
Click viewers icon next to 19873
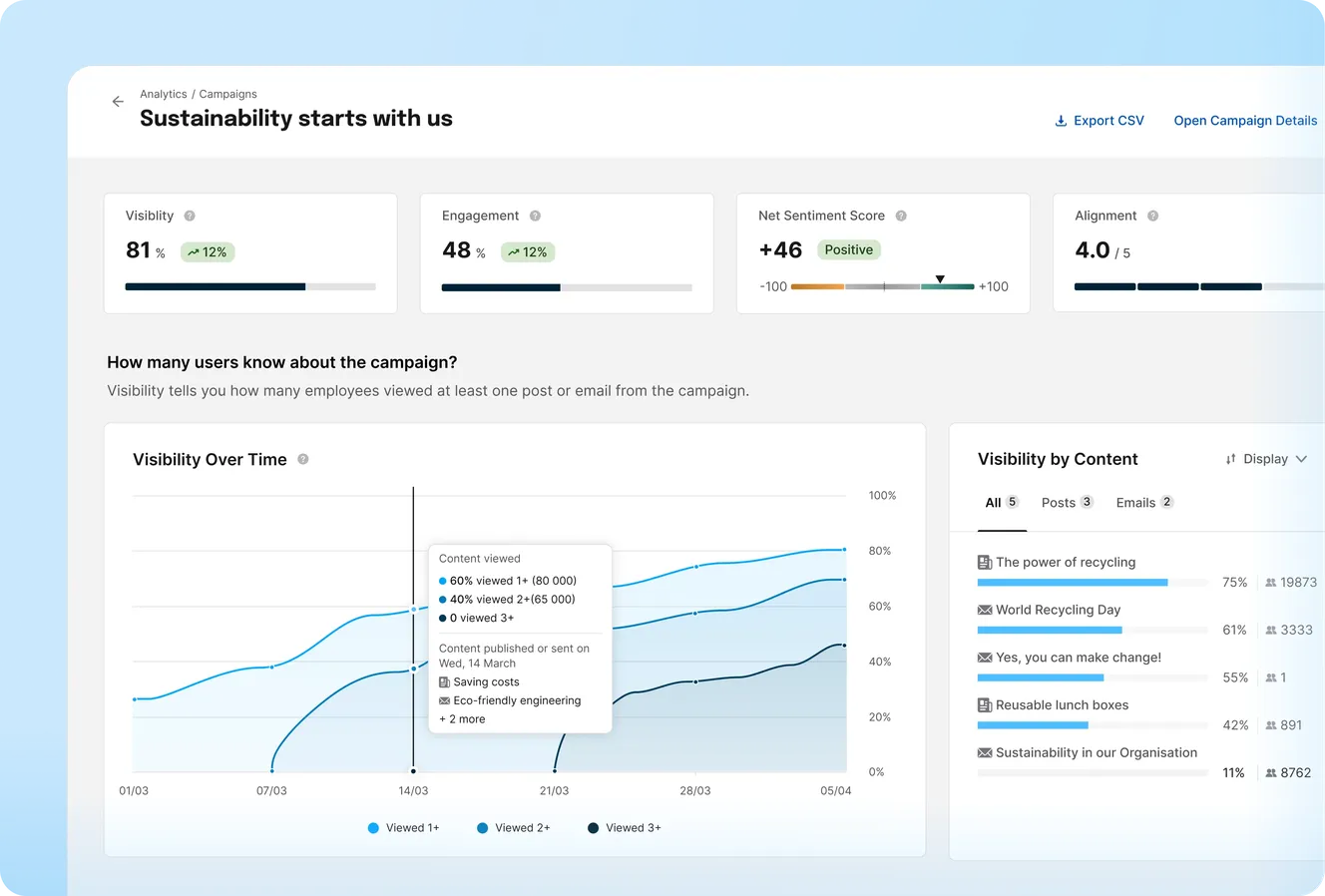tap(1271, 583)
